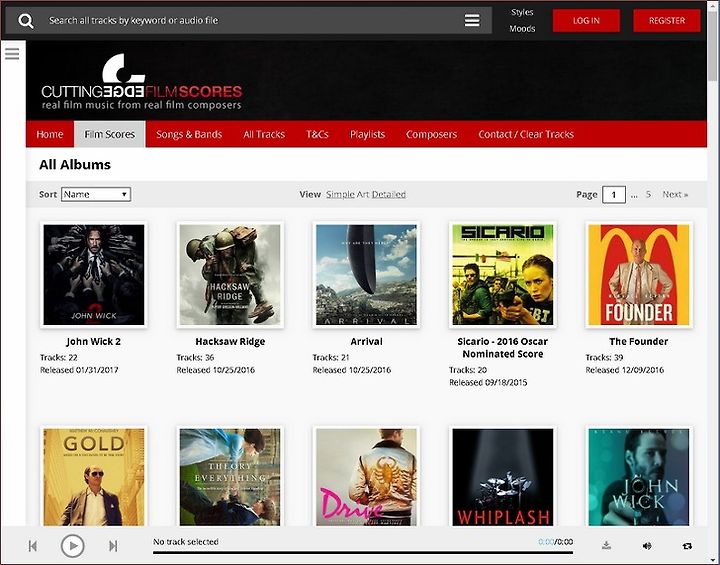
Task: Open the Sort by Name dropdown
Action: click(x=96, y=194)
